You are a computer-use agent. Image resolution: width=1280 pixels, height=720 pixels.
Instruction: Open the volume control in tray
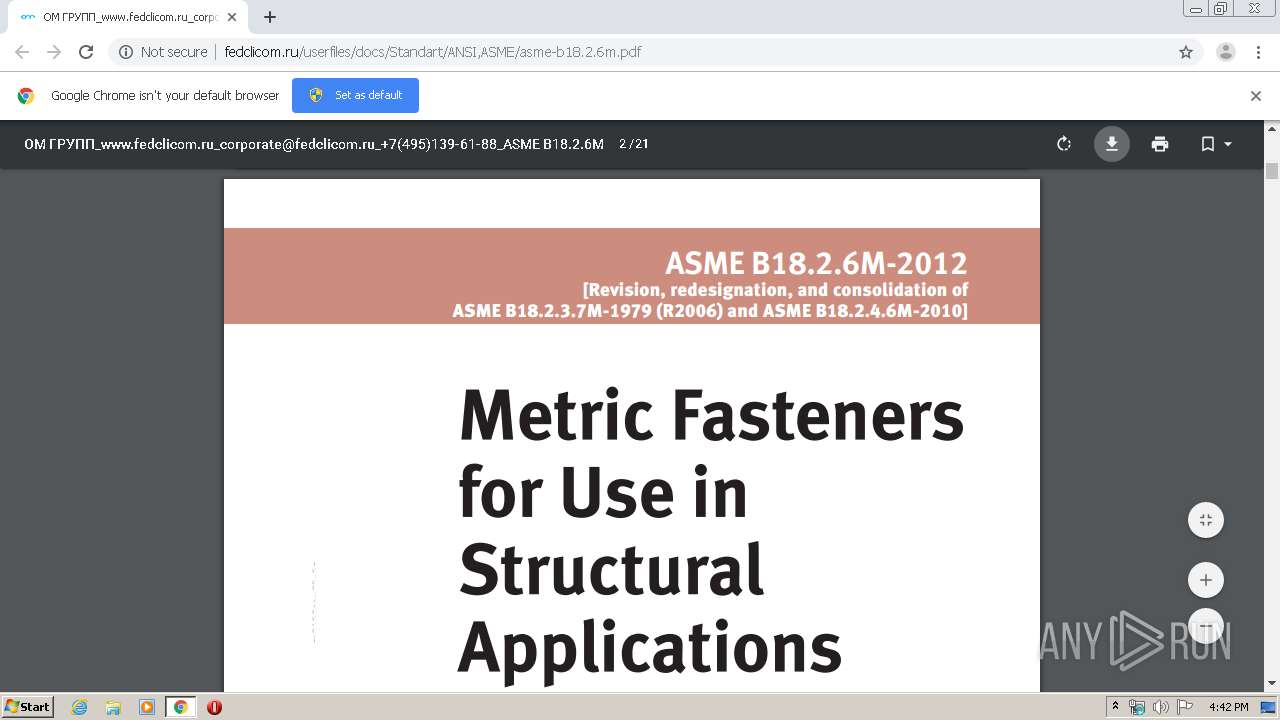pos(1160,707)
